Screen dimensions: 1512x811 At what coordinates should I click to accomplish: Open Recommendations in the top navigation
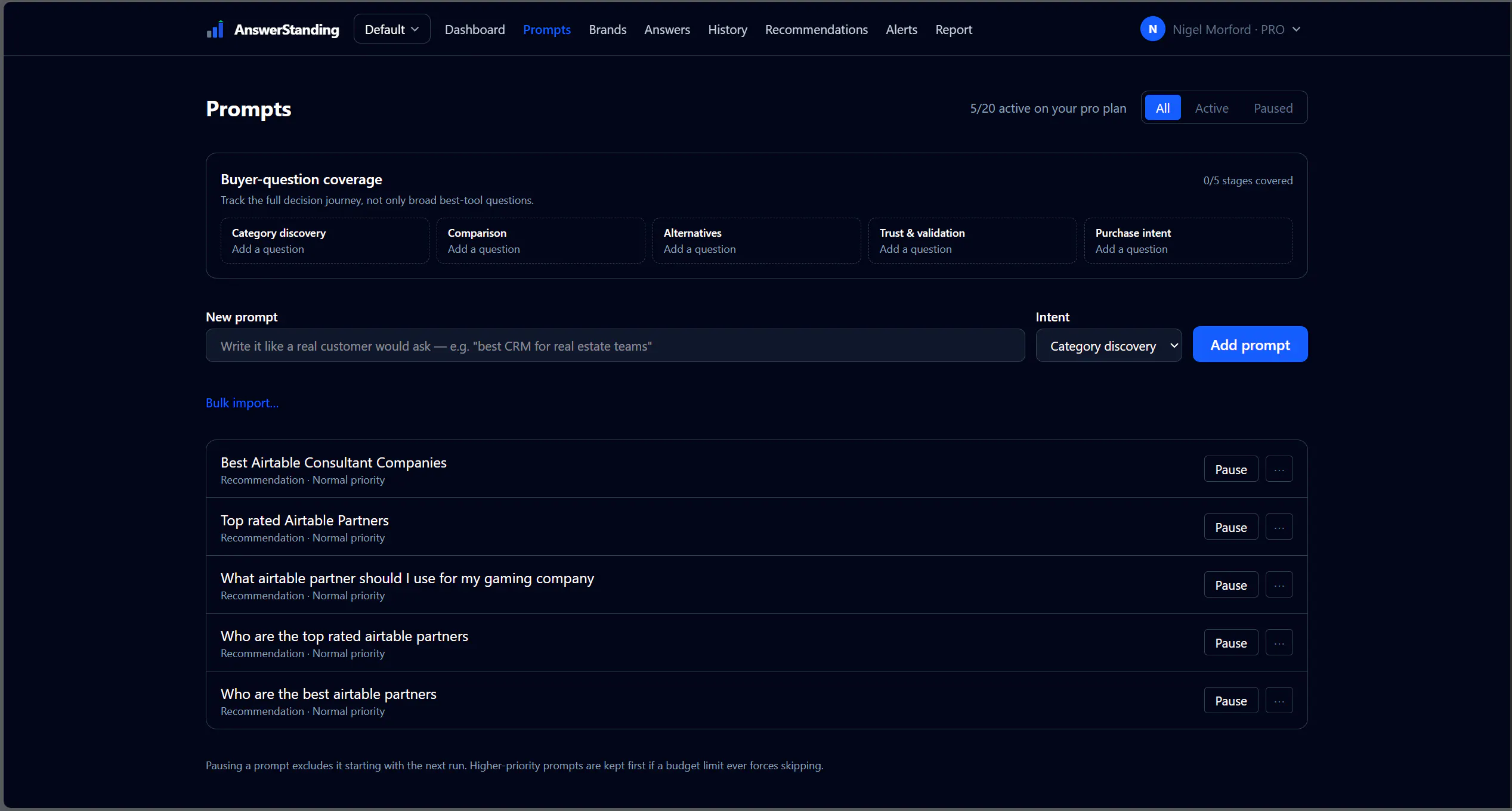pyautogui.click(x=817, y=29)
